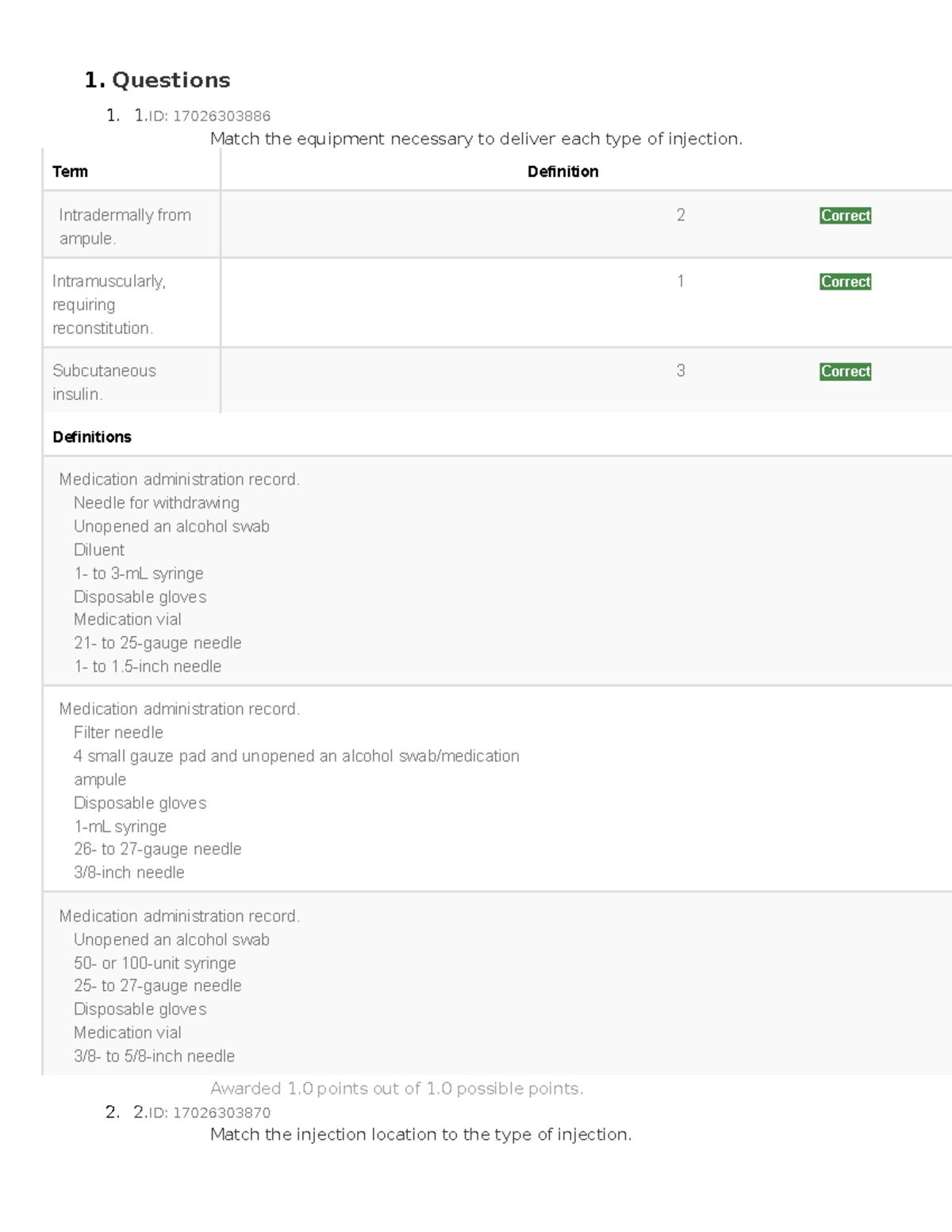Click the "Awarded 1.0 points" score text
952x1232 pixels.
(x=397, y=1088)
